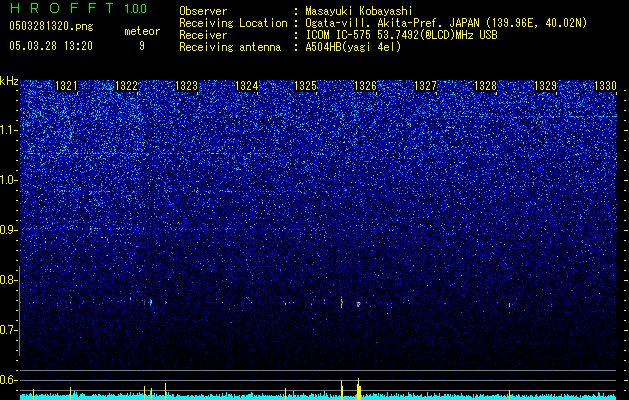
Task: Click the HROFFT 1.0.0 title text
Action: pos(78,8)
